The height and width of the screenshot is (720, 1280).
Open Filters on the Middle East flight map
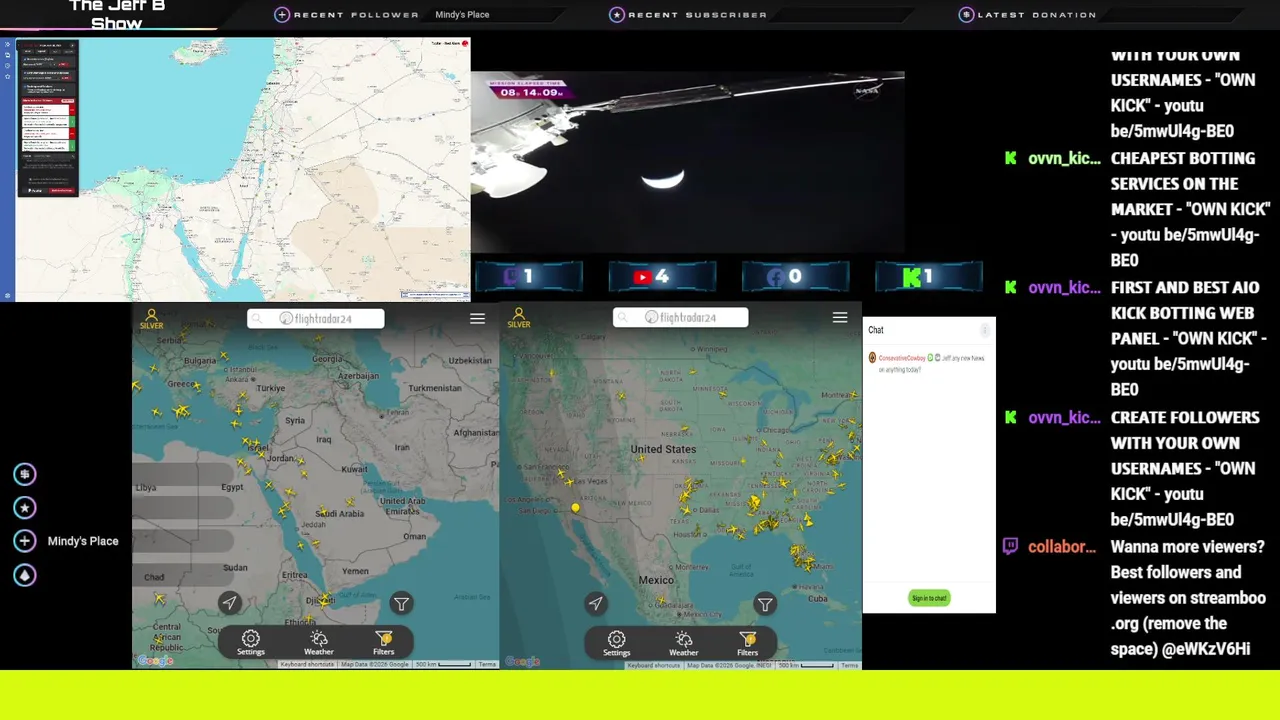pos(384,643)
